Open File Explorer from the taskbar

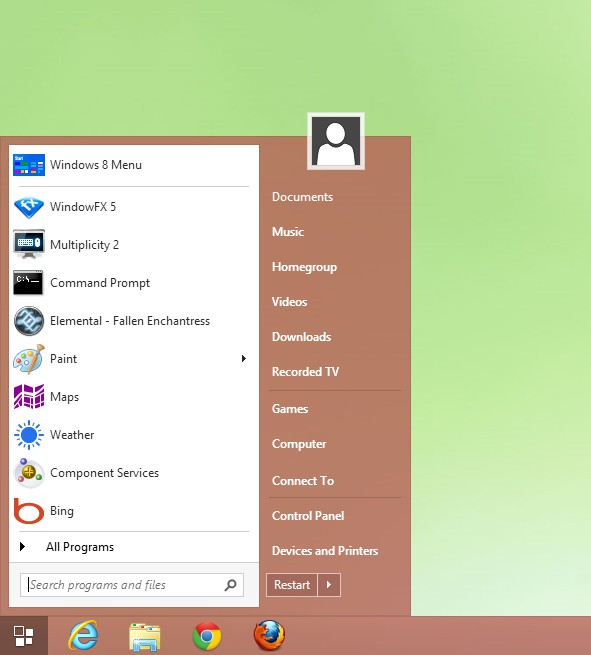click(x=145, y=637)
